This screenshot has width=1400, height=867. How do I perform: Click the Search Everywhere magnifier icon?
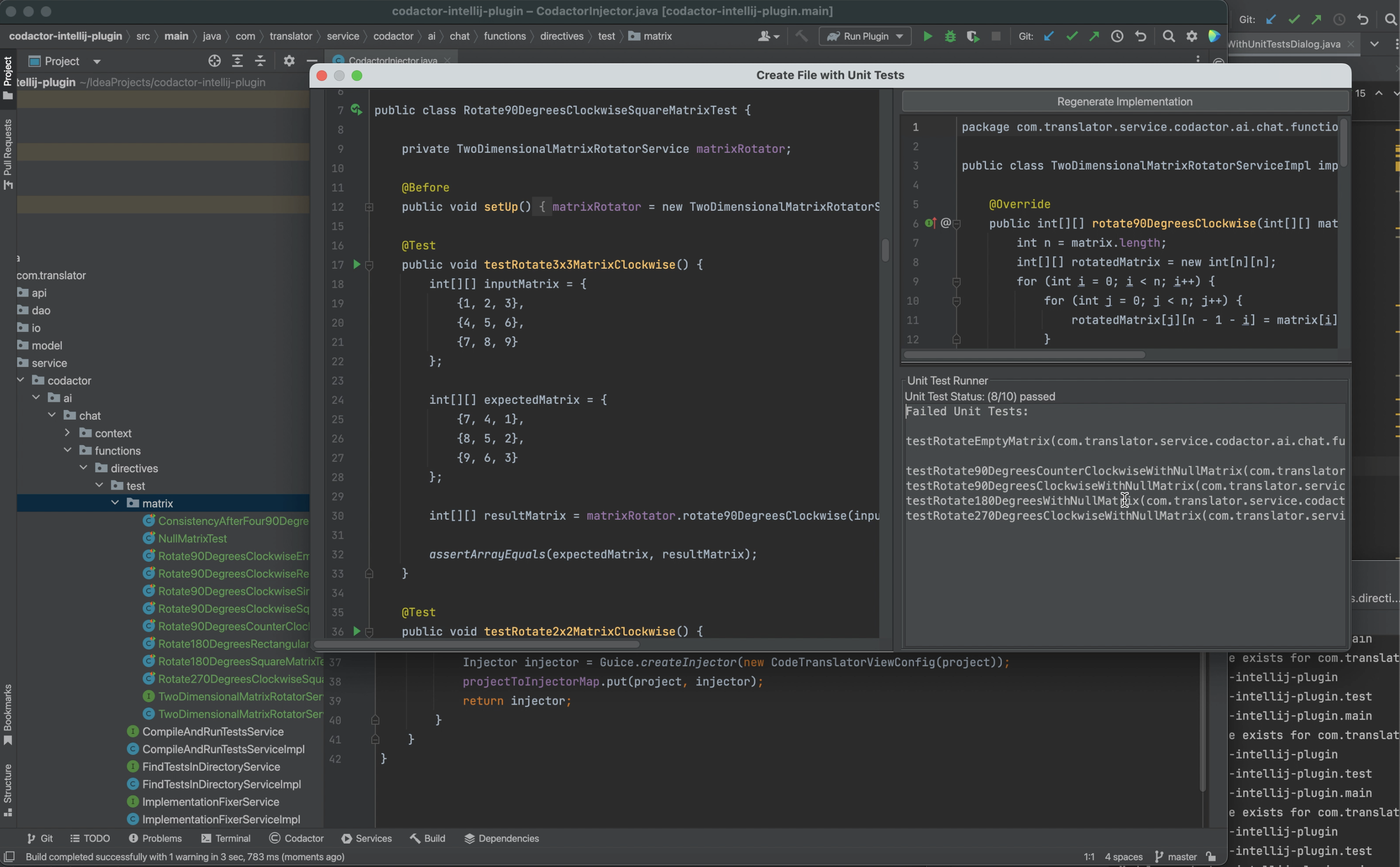pyautogui.click(x=1168, y=36)
